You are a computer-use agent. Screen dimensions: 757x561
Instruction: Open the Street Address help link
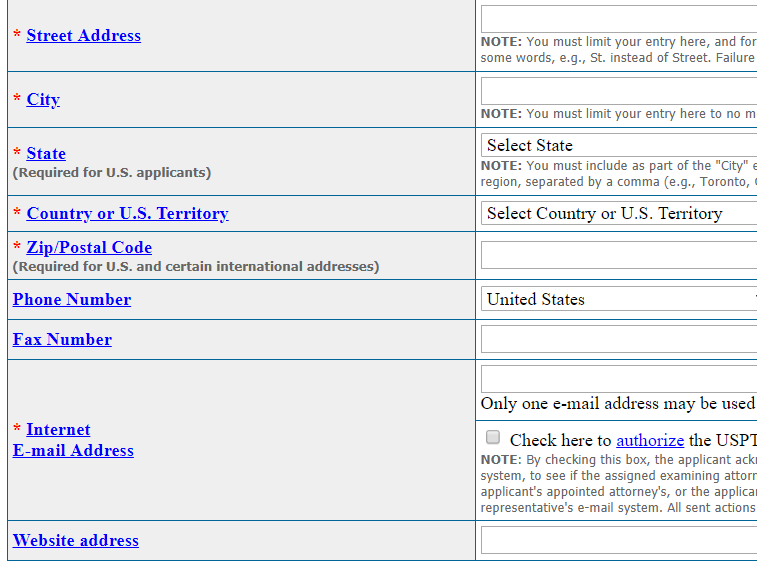(x=83, y=36)
